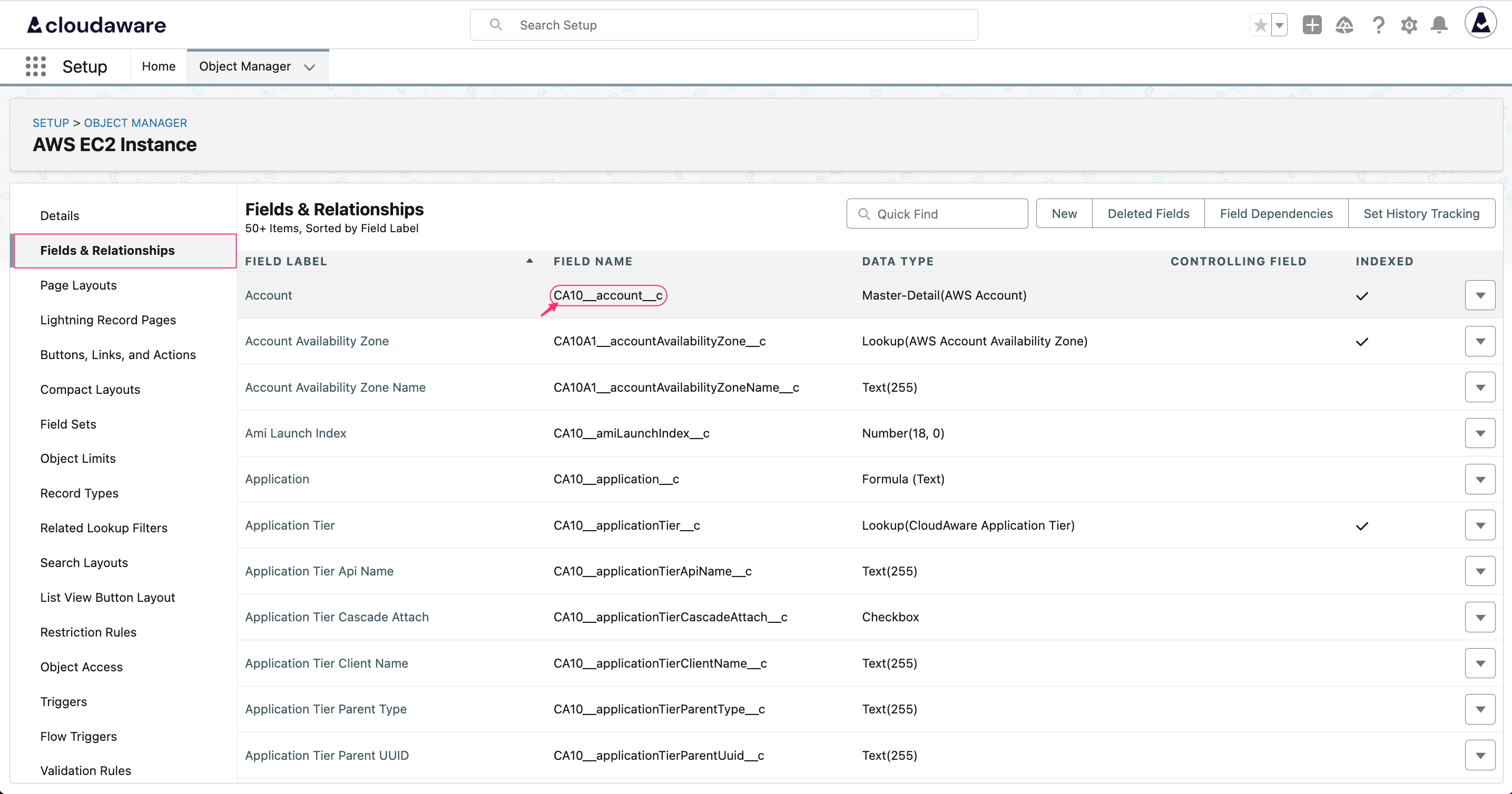Switch to the Home tab
Viewport: 1512px width, 794px height.
pos(158,66)
